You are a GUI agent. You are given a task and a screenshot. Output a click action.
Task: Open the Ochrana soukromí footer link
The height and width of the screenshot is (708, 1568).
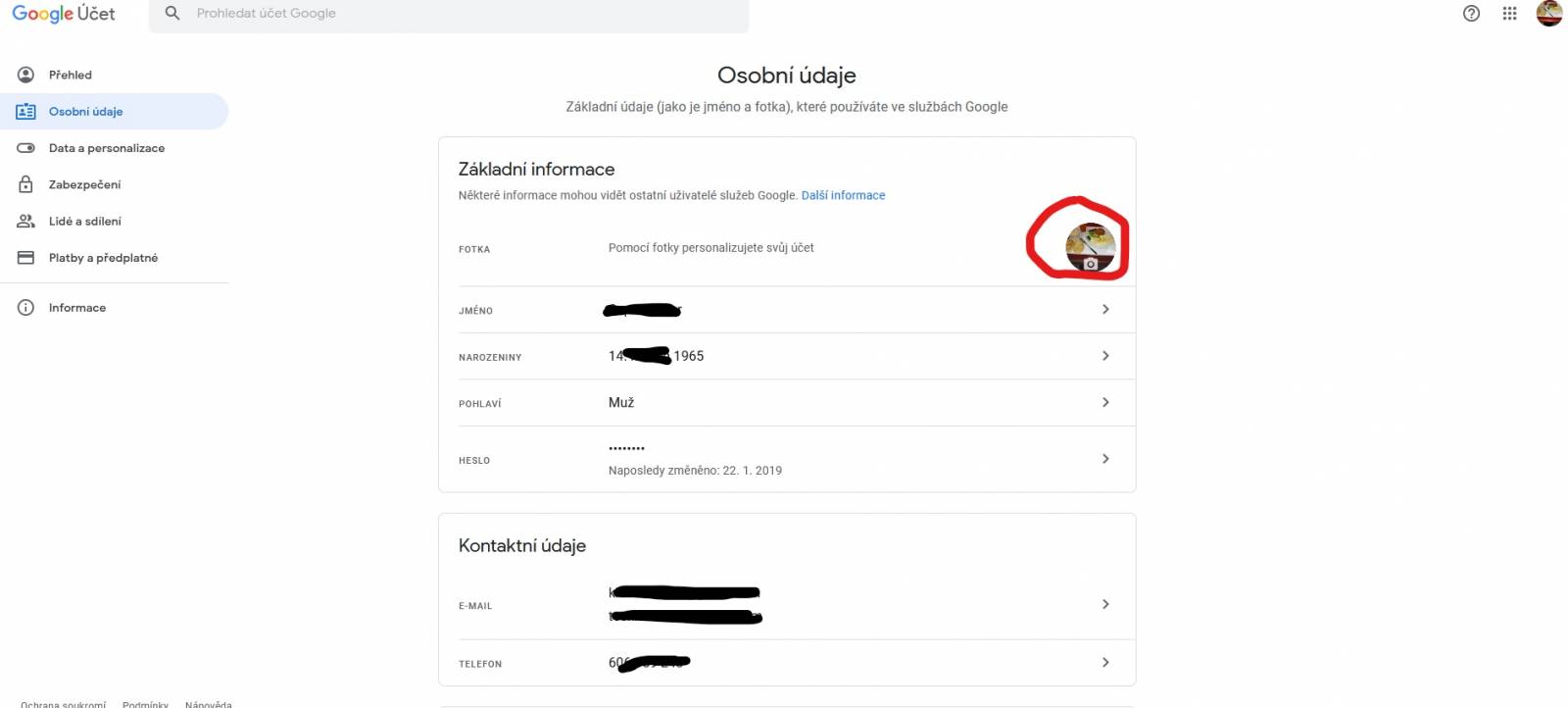tap(63, 704)
